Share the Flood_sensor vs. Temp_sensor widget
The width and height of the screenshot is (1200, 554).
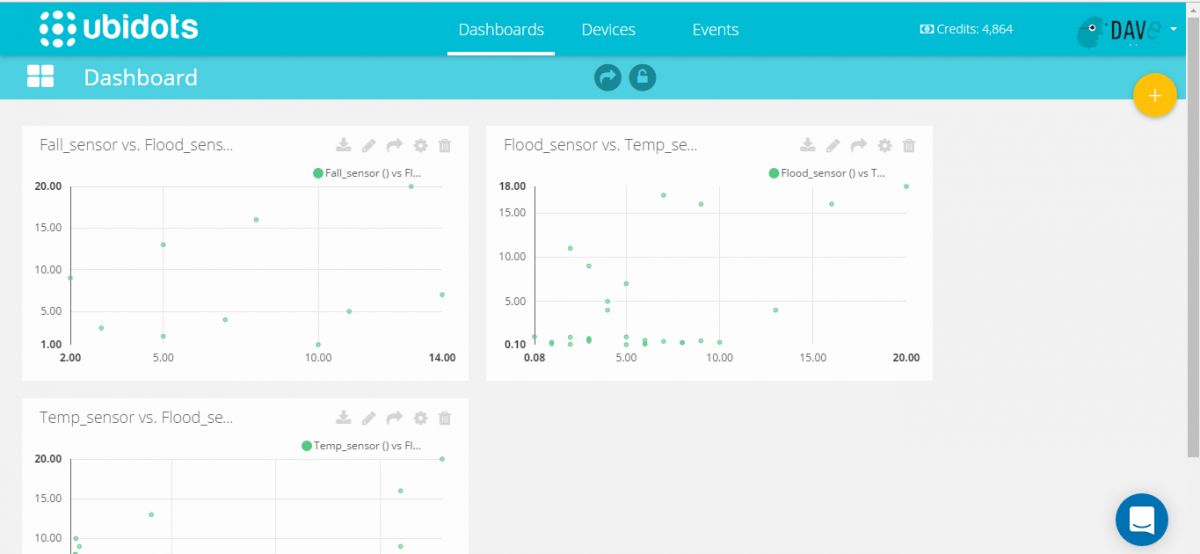[858, 146]
